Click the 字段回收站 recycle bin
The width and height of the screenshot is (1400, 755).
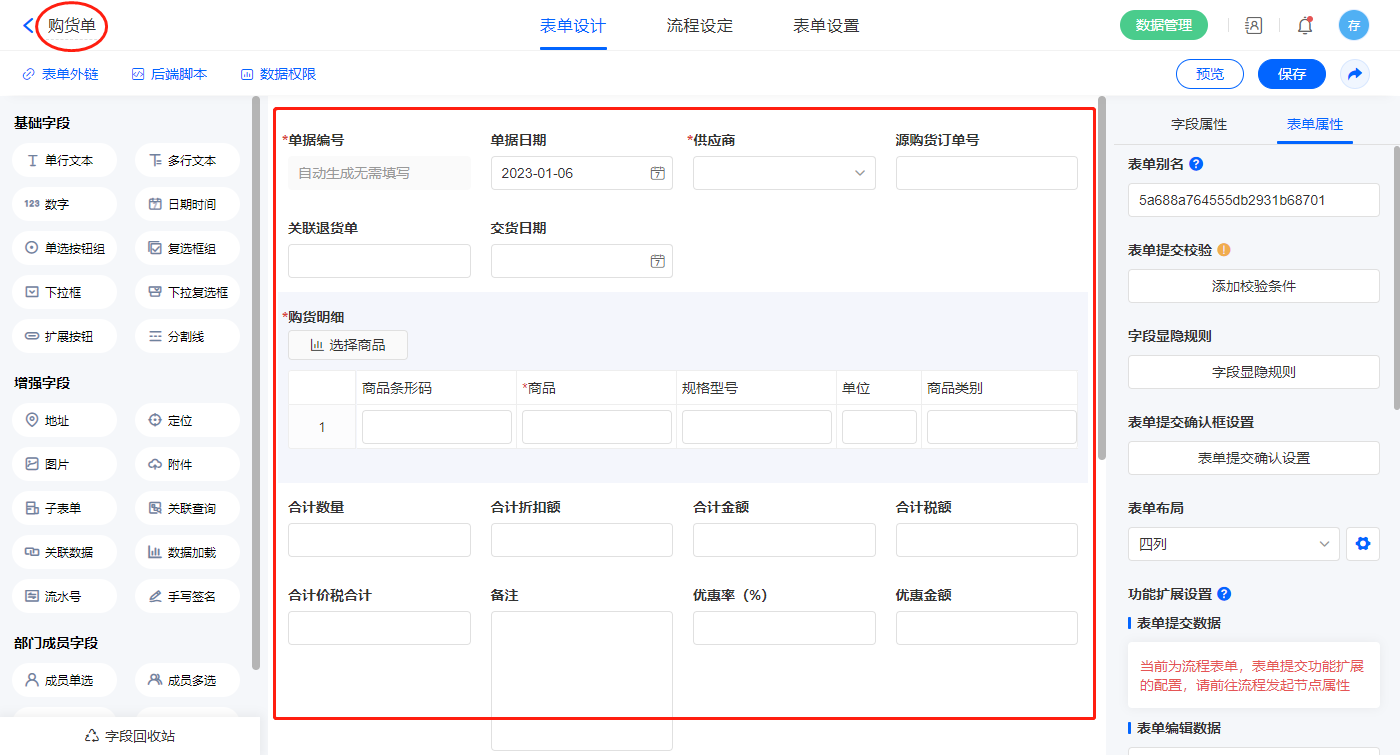pos(130,736)
